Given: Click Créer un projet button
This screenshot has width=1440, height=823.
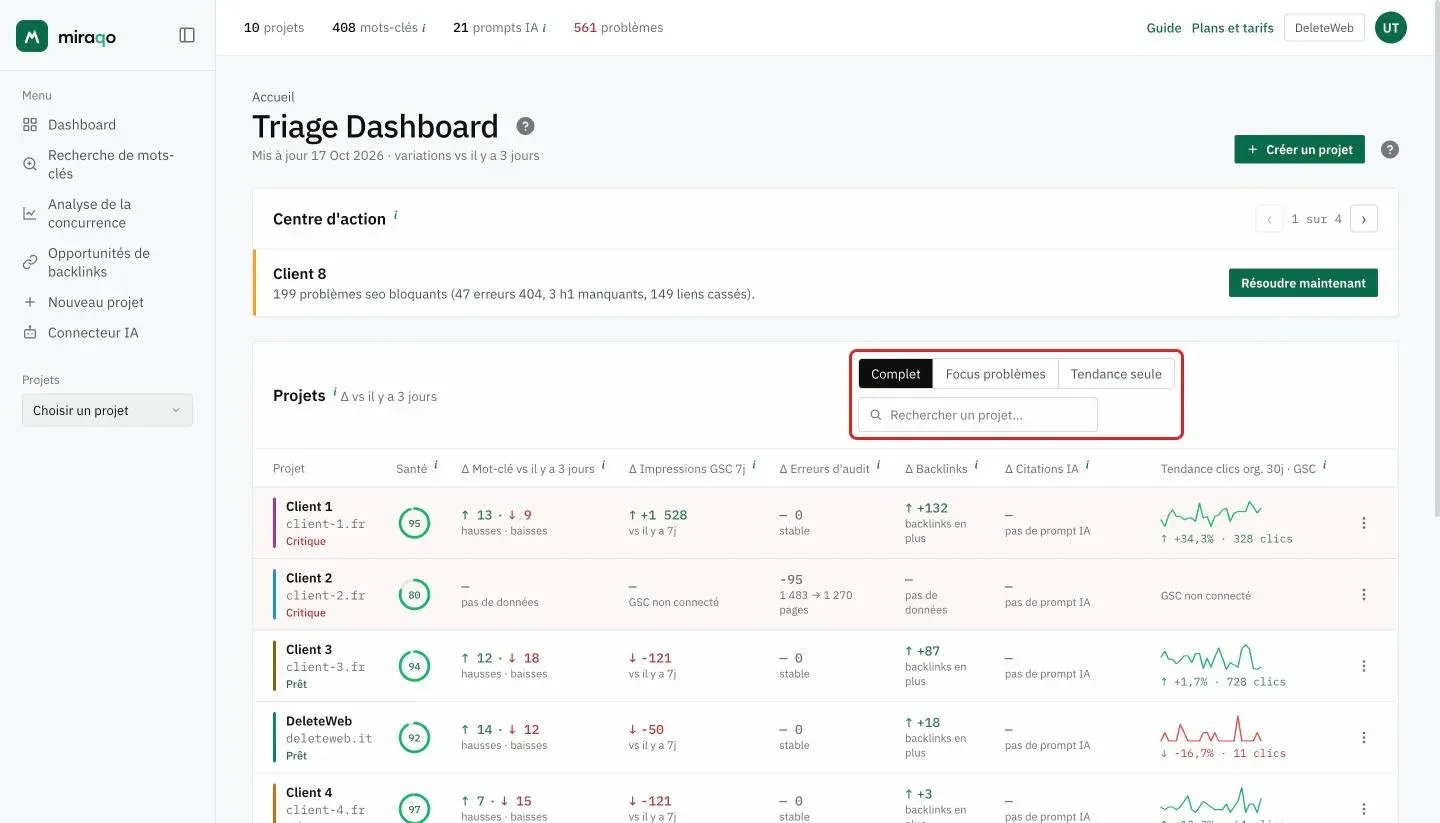Looking at the screenshot, I should (x=1299, y=150).
